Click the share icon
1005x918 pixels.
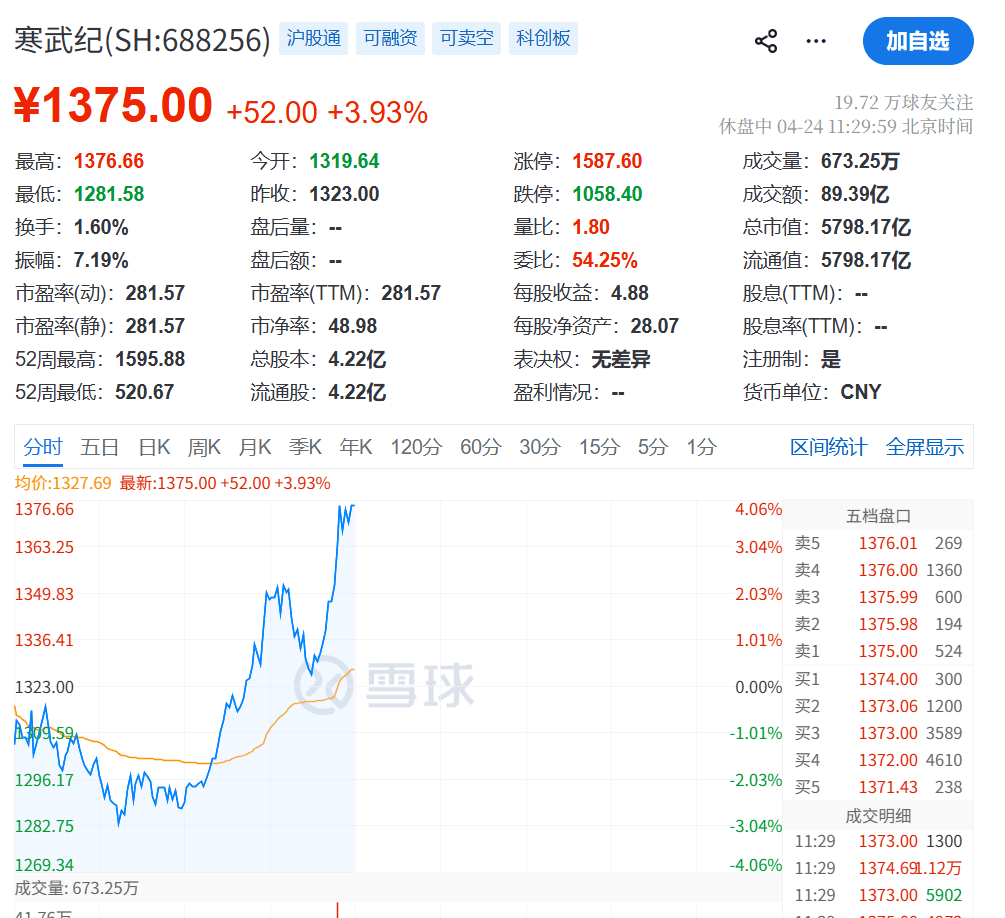(766, 41)
